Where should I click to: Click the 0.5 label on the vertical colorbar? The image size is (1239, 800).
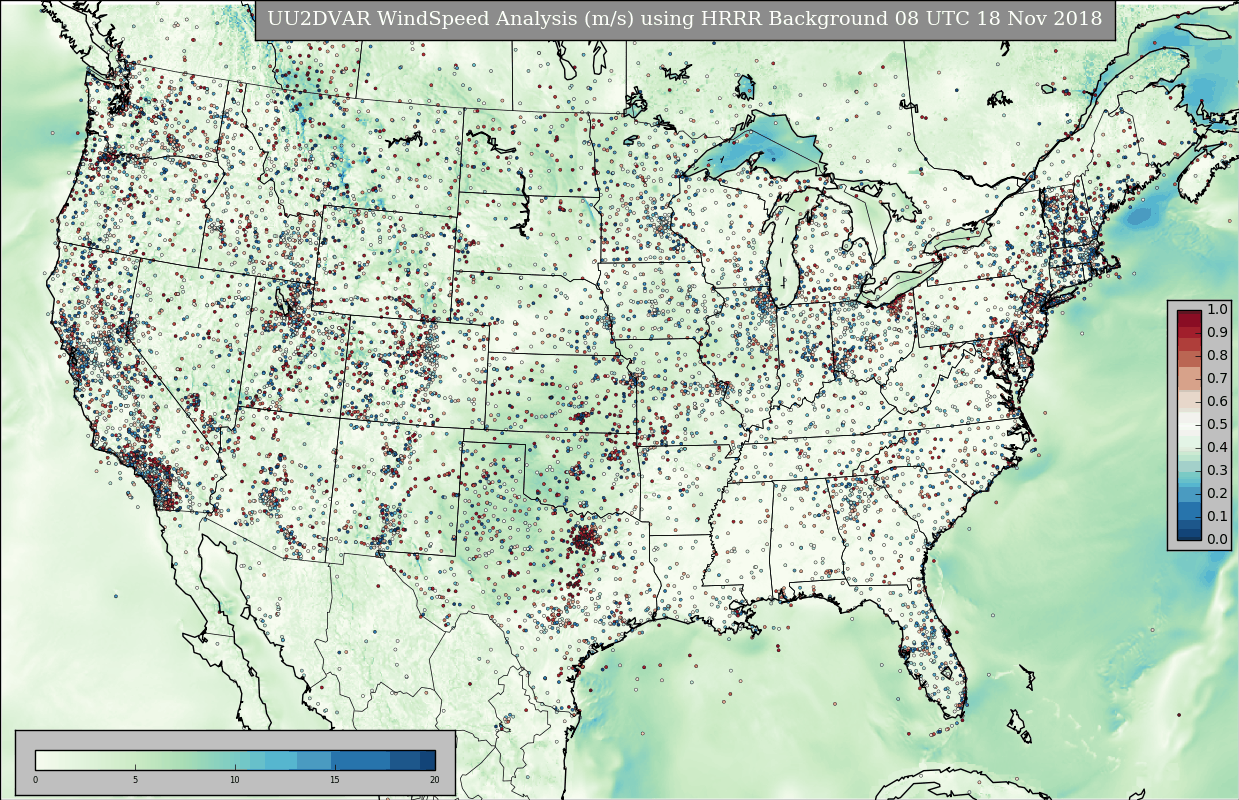click(1217, 424)
